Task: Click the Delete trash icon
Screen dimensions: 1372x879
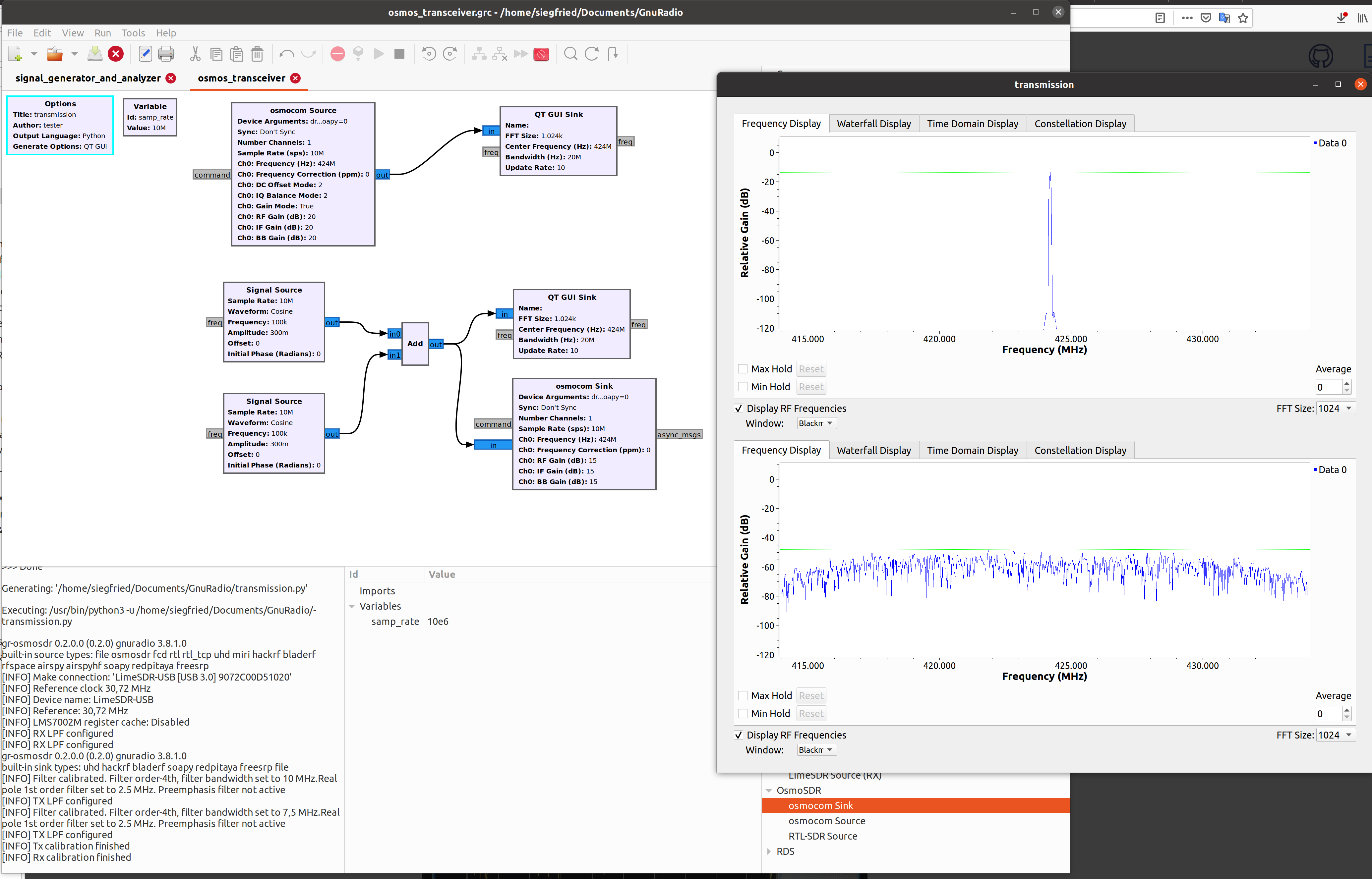Action: 258,54
